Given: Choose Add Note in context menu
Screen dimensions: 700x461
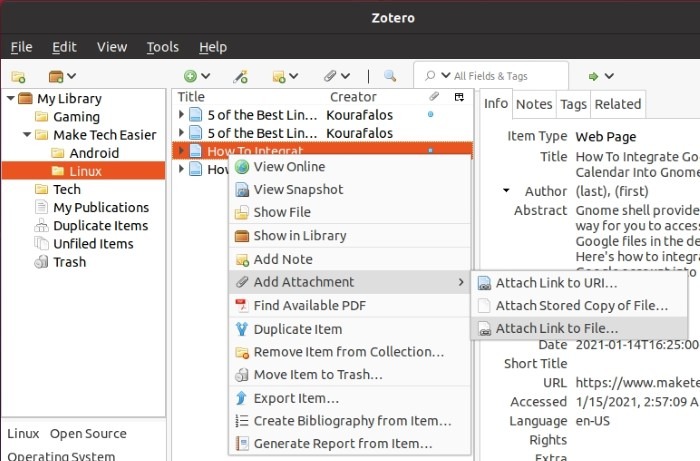Looking at the screenshot, I should click(350, 259).
